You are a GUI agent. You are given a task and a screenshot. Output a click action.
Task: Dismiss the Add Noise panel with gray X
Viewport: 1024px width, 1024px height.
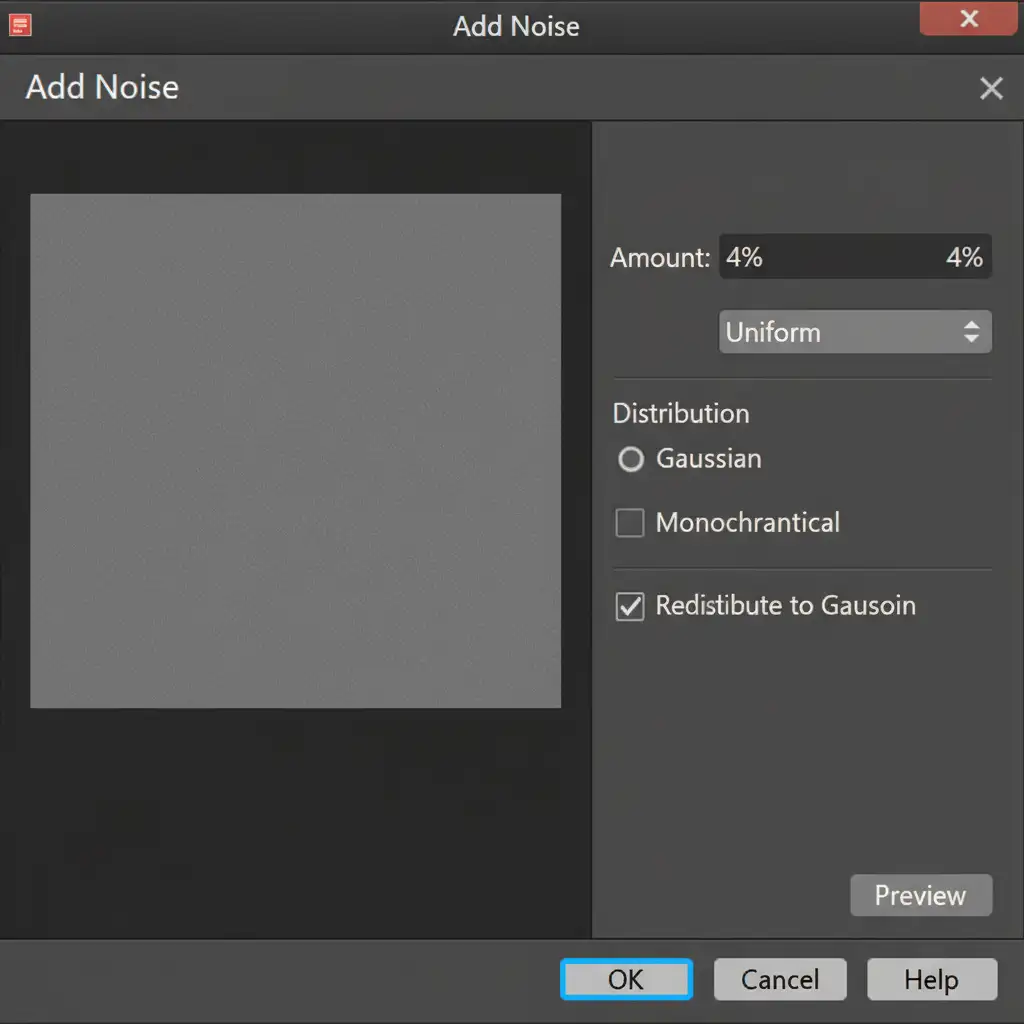pyautogui.click(x=990, y=89)
